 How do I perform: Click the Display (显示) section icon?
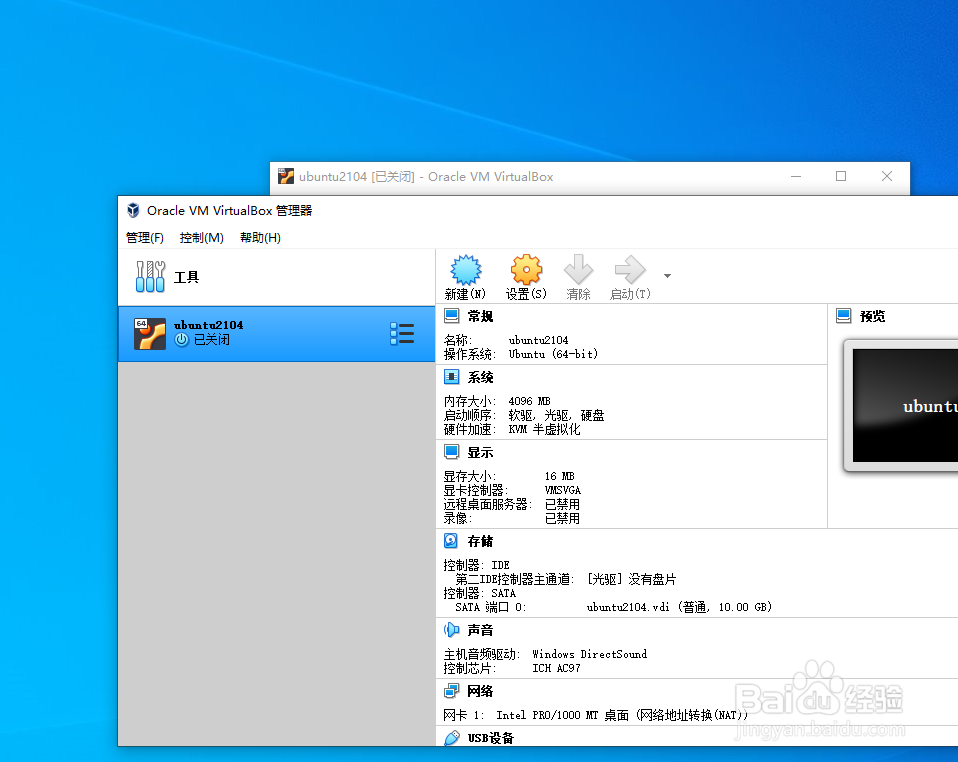point(452,452)
